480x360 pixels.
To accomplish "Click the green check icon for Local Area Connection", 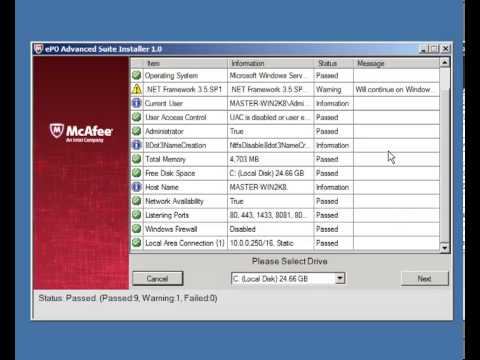I will 136,243.
